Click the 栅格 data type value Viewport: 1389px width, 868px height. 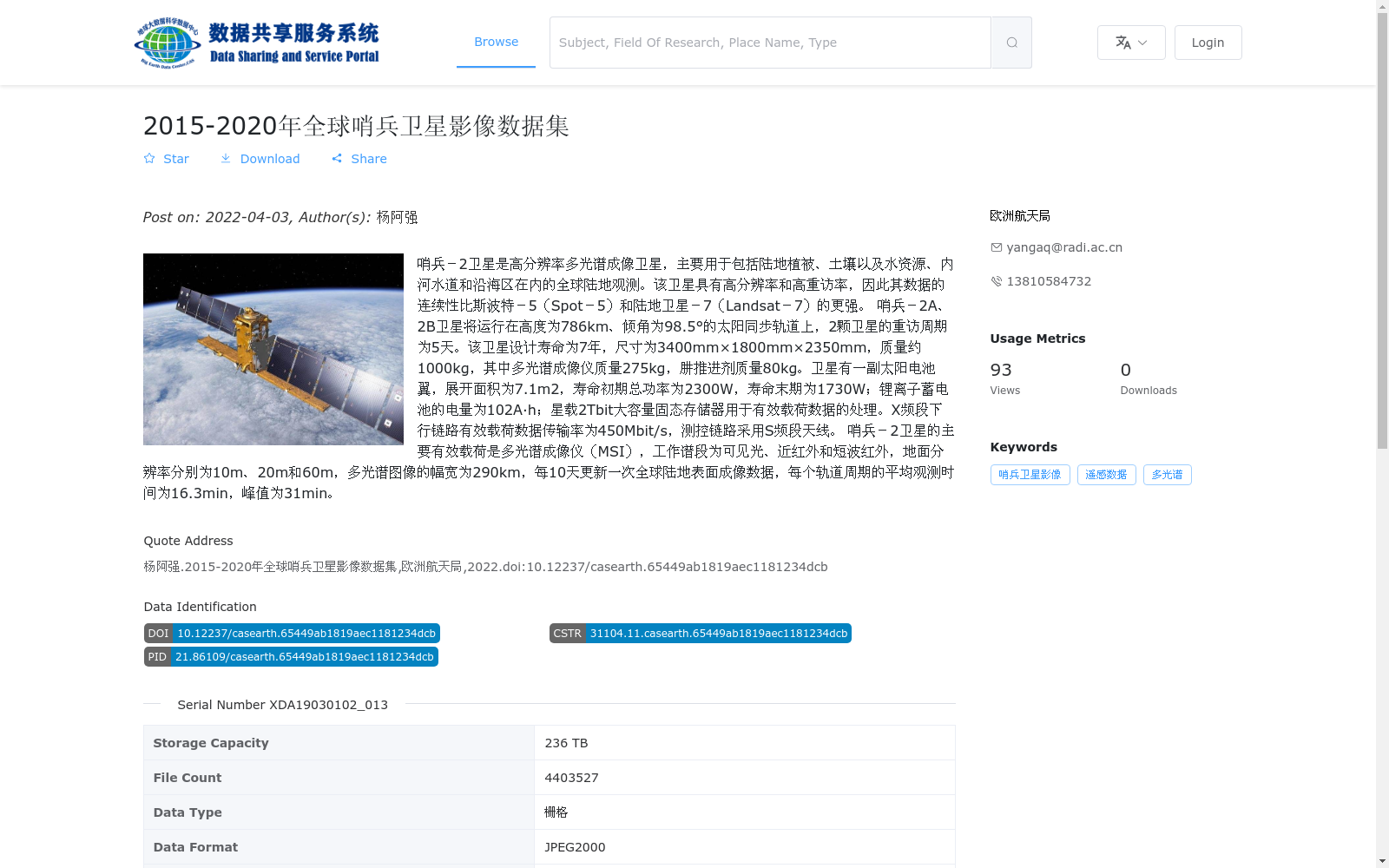pyautogui.click(x=556, y=812)
